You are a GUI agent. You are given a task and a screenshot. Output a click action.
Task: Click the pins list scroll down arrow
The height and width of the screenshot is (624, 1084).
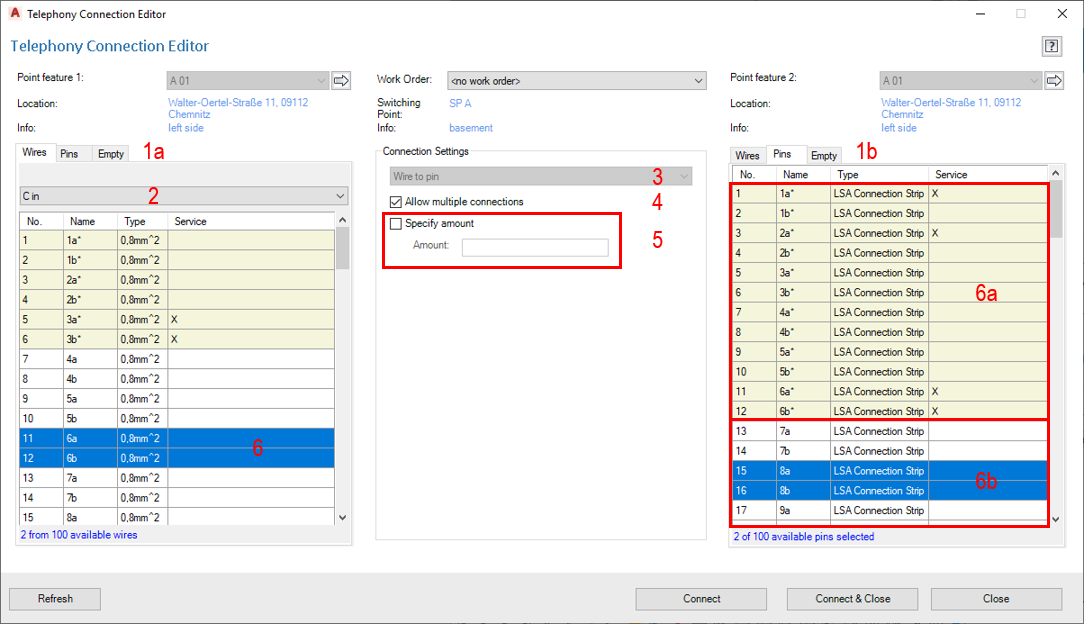(1056, 520)
